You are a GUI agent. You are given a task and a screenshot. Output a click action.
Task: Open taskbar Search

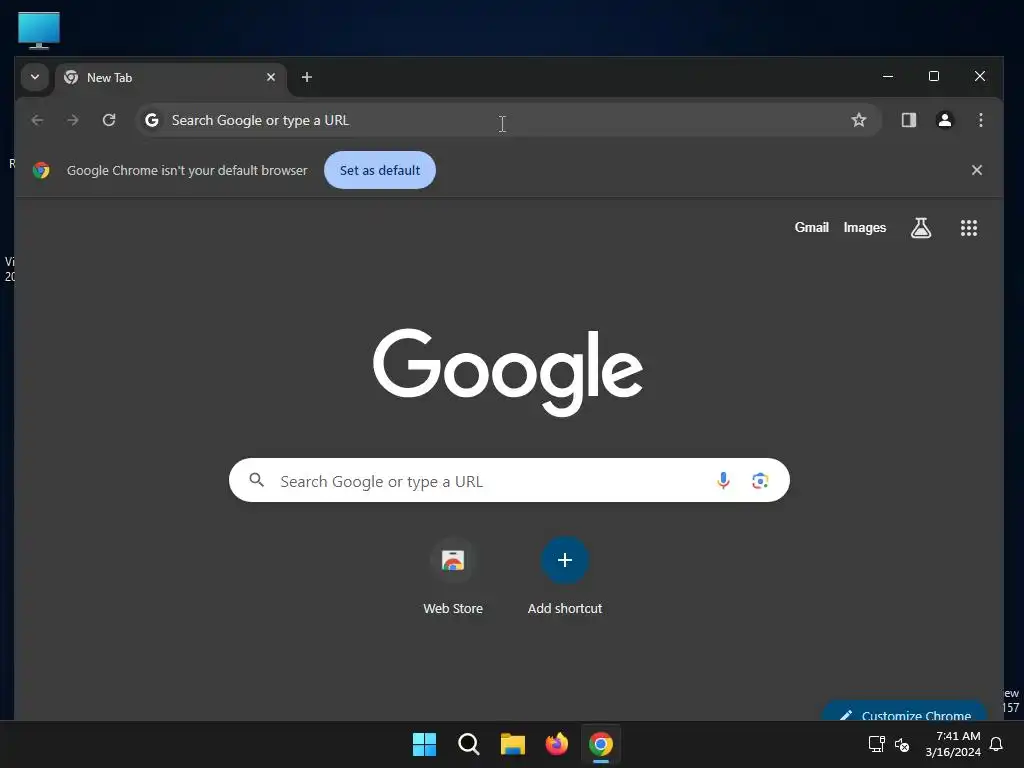[x=468, y=744]
